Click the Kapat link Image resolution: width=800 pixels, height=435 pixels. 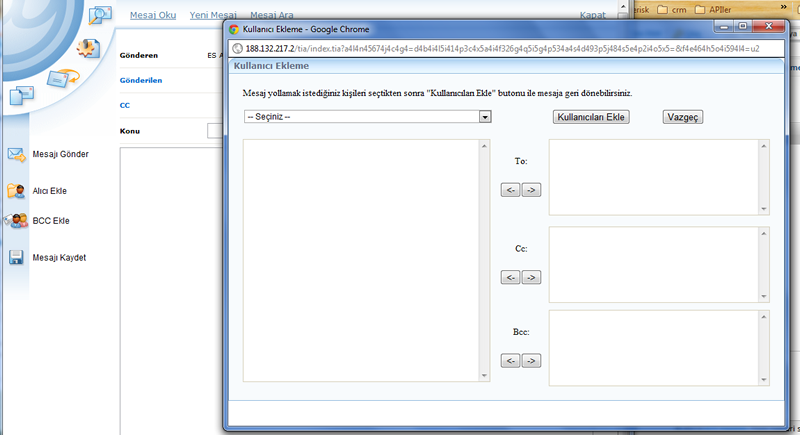point(594,16)
